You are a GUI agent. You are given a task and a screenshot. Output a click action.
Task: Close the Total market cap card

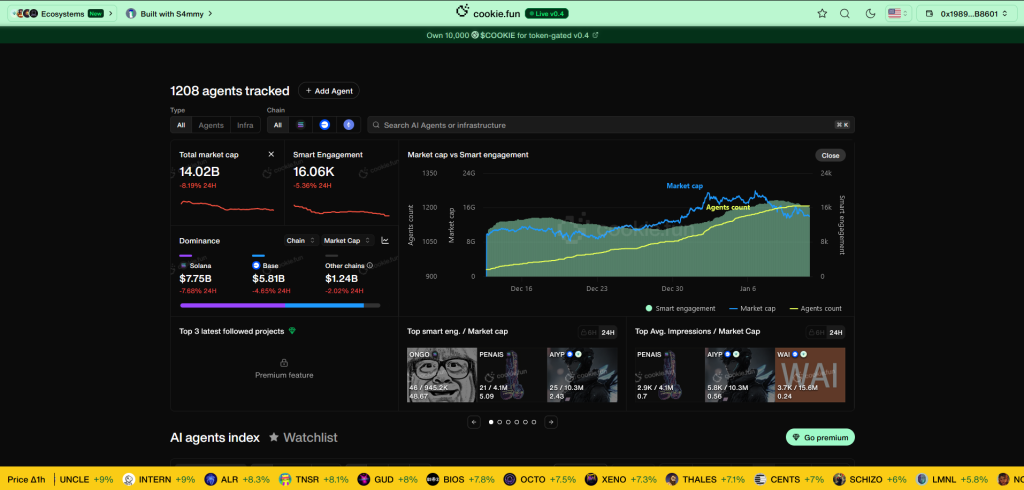271,155
